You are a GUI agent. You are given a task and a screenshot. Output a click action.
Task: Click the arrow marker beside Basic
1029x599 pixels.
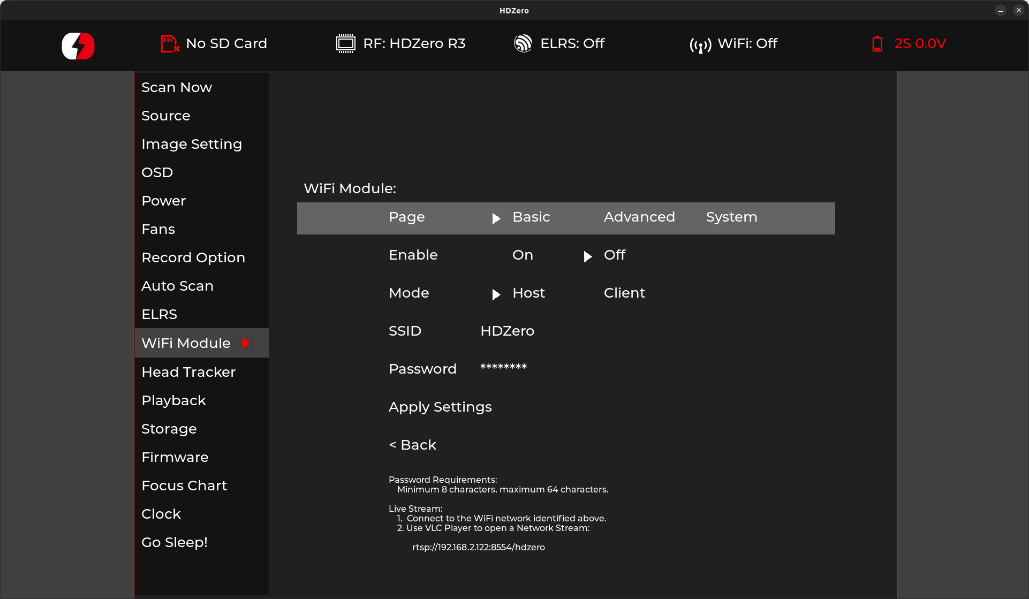click(x=496, y=218)
